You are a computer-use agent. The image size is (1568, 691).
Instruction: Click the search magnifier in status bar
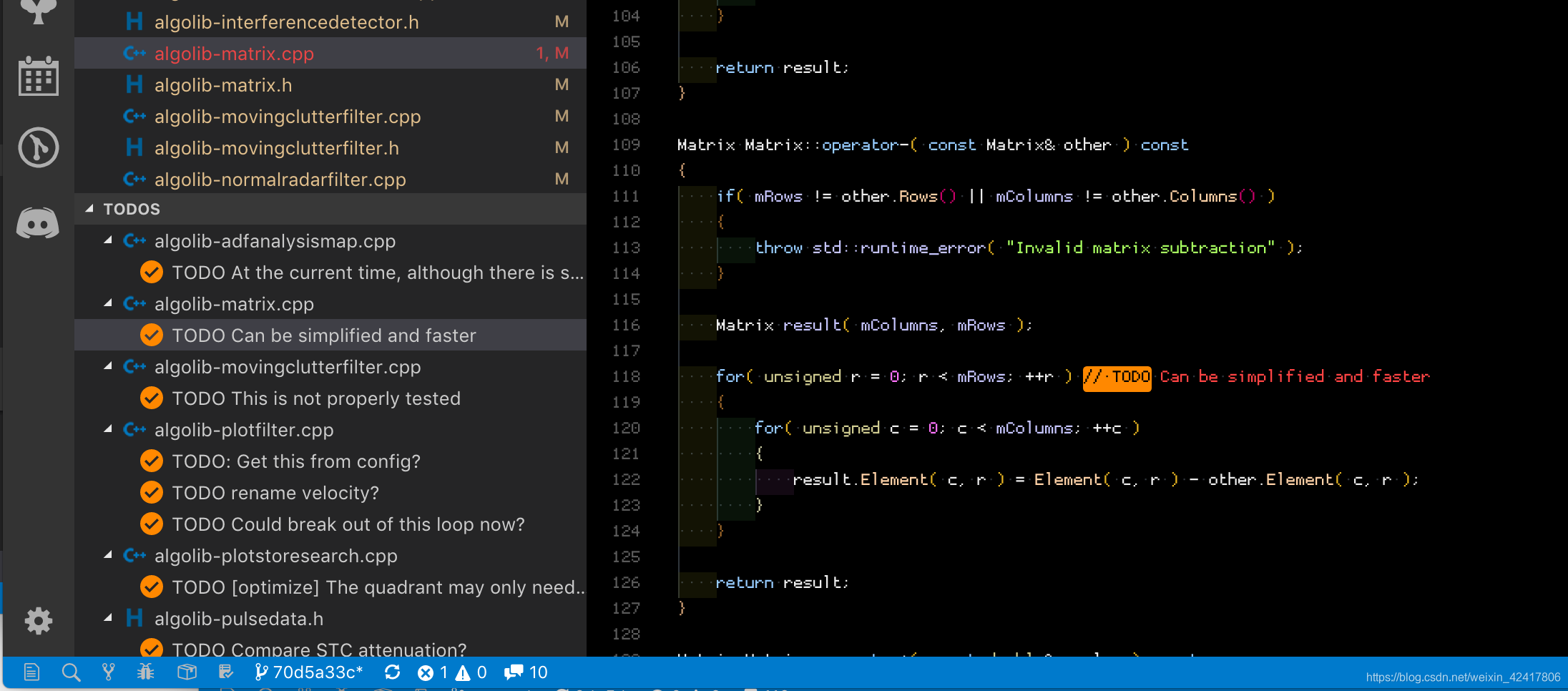click(71, 672)
